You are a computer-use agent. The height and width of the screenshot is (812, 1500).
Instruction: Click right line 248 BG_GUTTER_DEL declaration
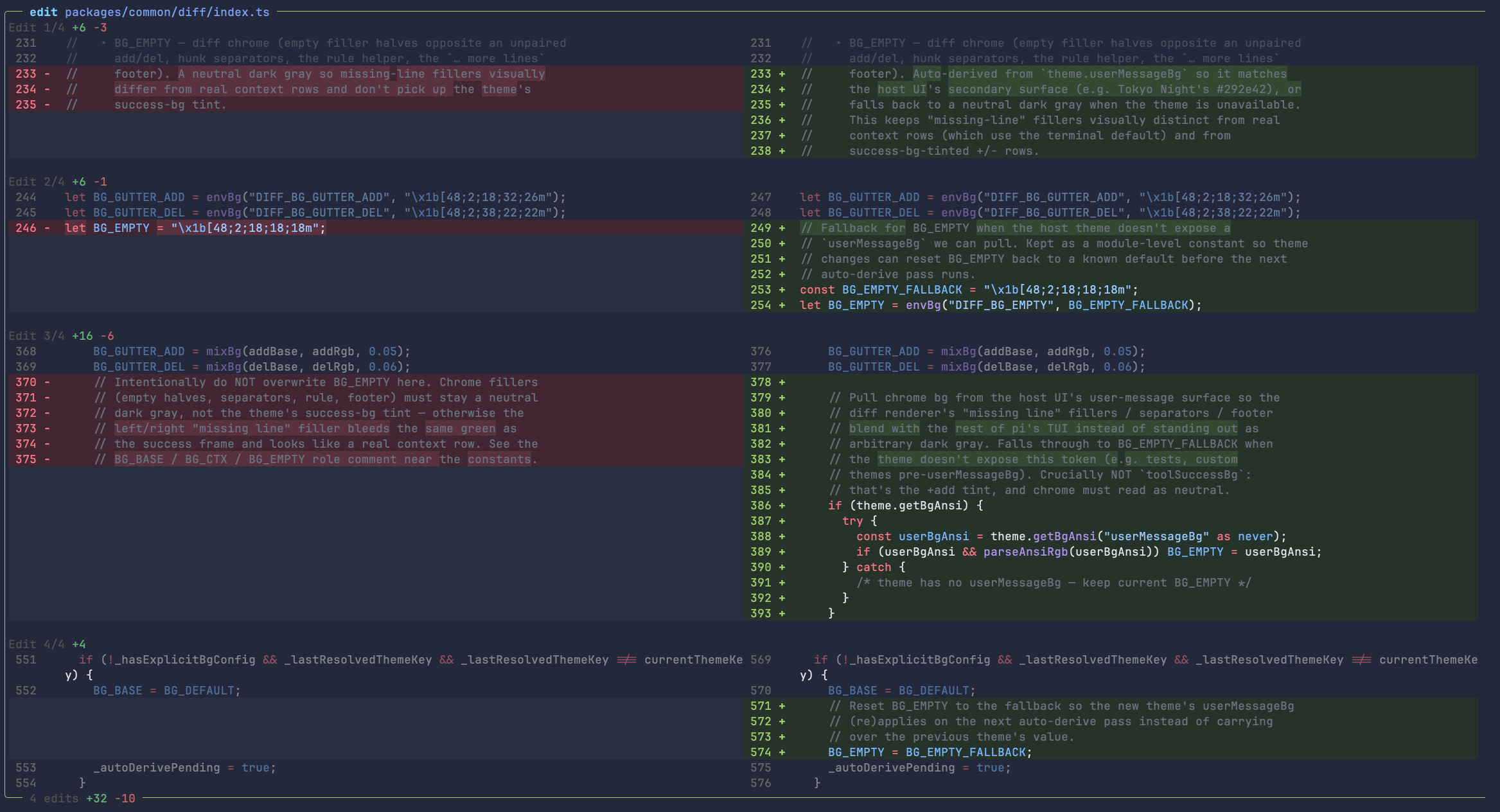pos(1050,213)
